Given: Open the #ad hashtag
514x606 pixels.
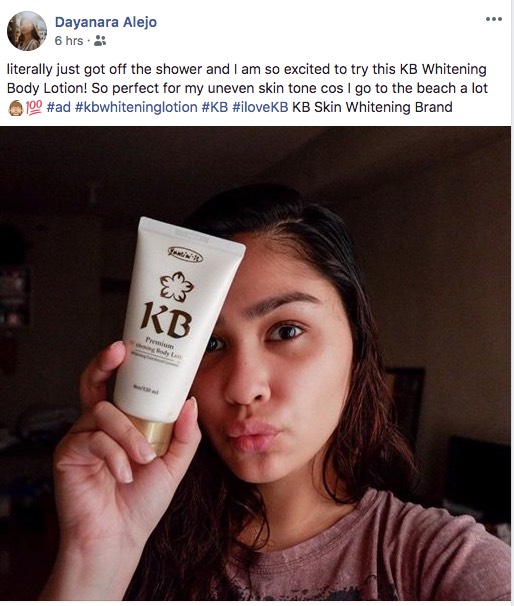Looking at the screenshot, I should [x=58, y=107].
